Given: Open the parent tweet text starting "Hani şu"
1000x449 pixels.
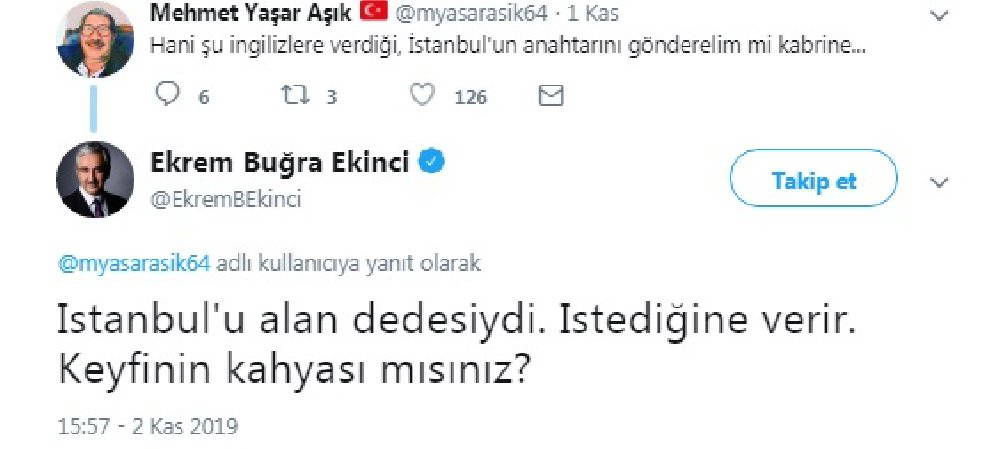Looking at the screenshot, I should pyautogui.click(x=506, y=45).
